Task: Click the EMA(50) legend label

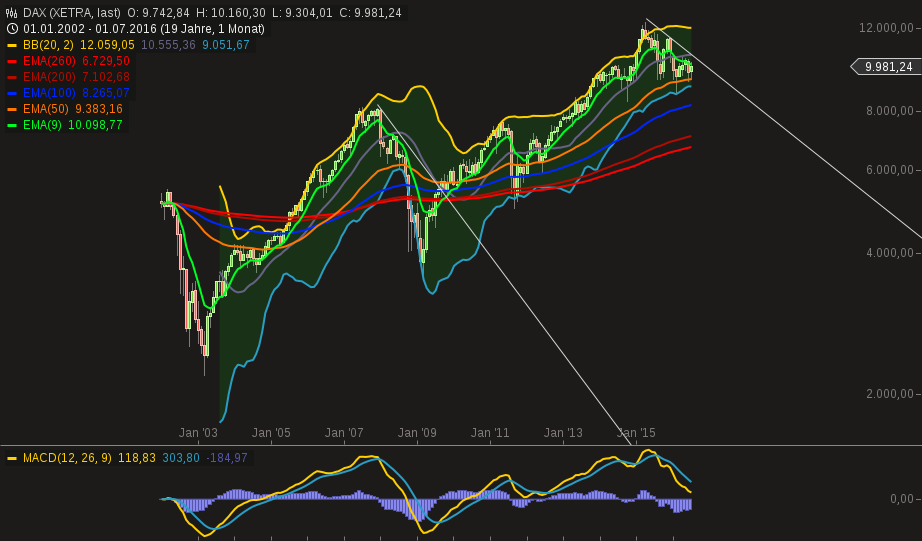Action: (46, 109)
